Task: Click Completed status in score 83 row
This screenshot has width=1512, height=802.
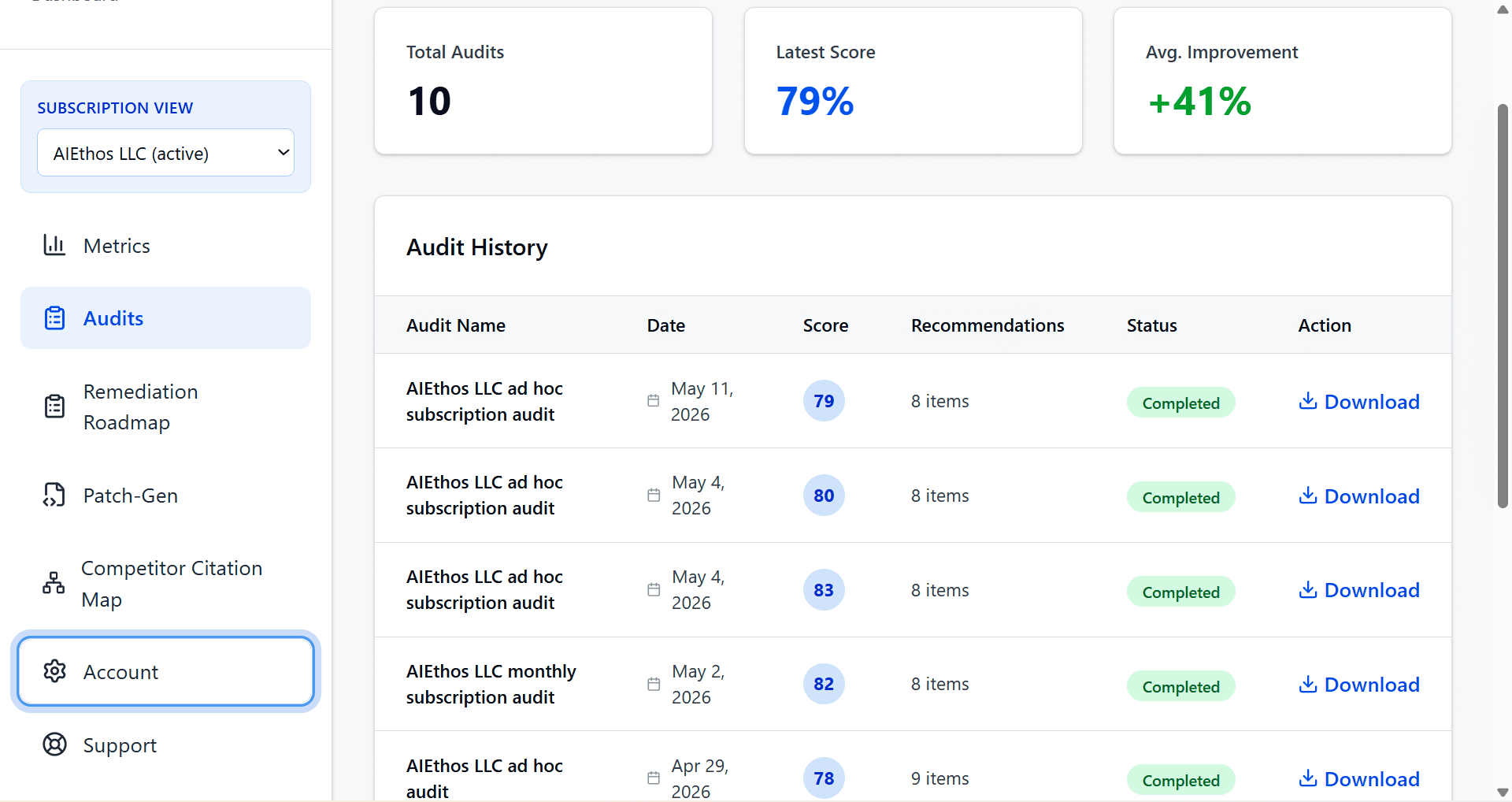Action: point(1180,592)
